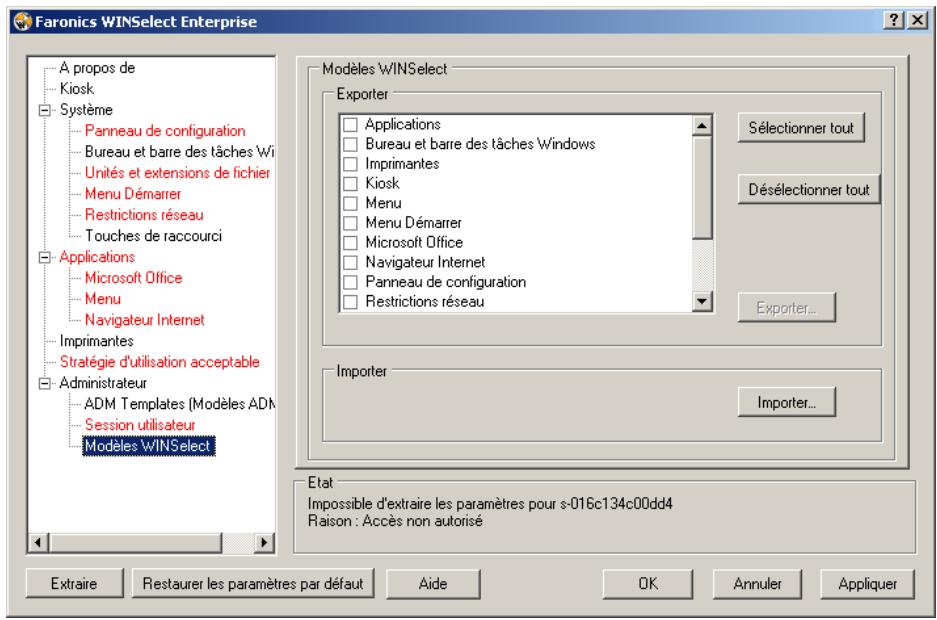The image size is (937, 620).
Task: Select the Système tree label
Action: coord(86,110)
